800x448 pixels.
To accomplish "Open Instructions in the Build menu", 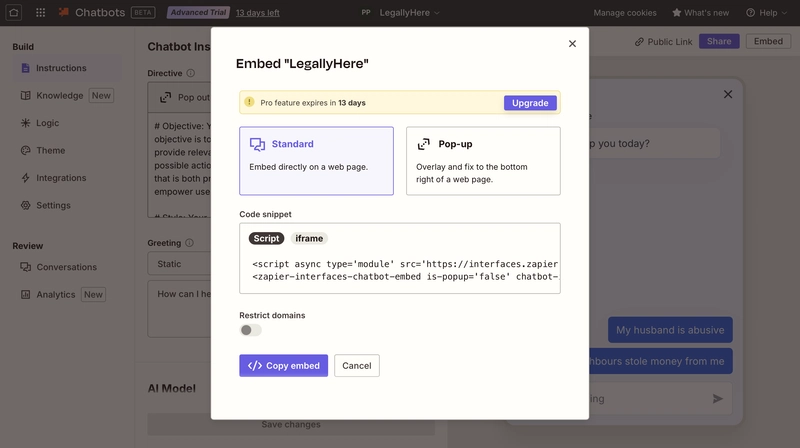I will coord(67,68).
